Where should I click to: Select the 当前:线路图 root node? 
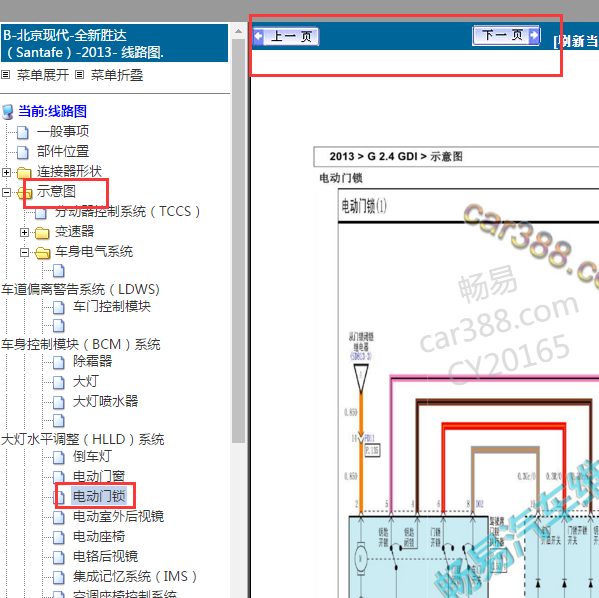(52, 111)
